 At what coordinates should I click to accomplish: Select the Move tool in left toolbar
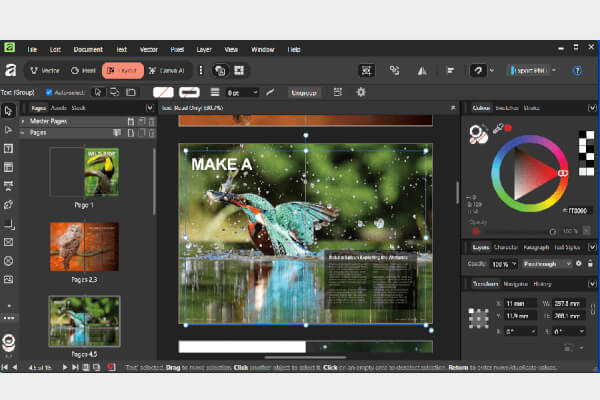[8, 111]
